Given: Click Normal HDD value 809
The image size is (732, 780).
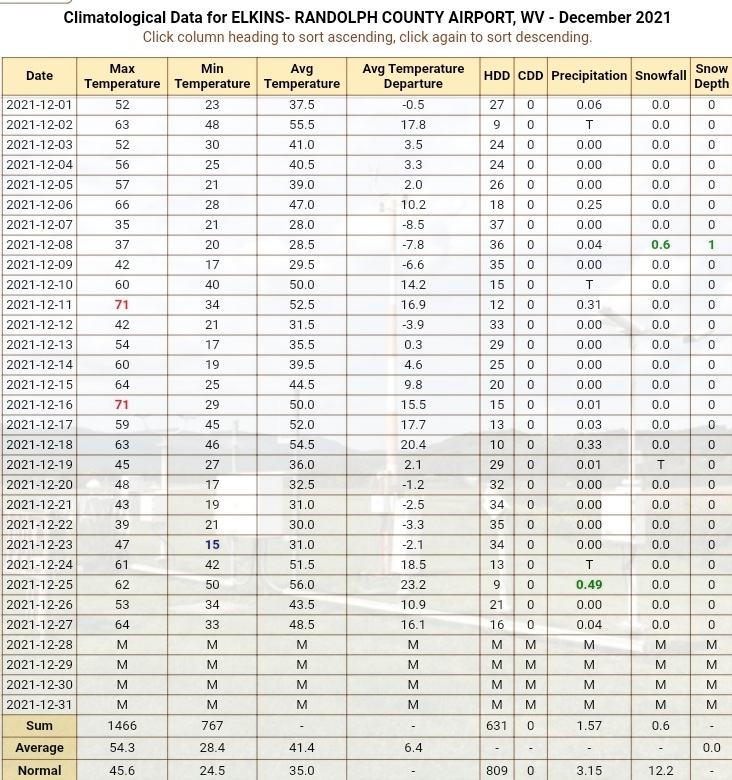Looking at the screenshot, I should coord(497,771).
